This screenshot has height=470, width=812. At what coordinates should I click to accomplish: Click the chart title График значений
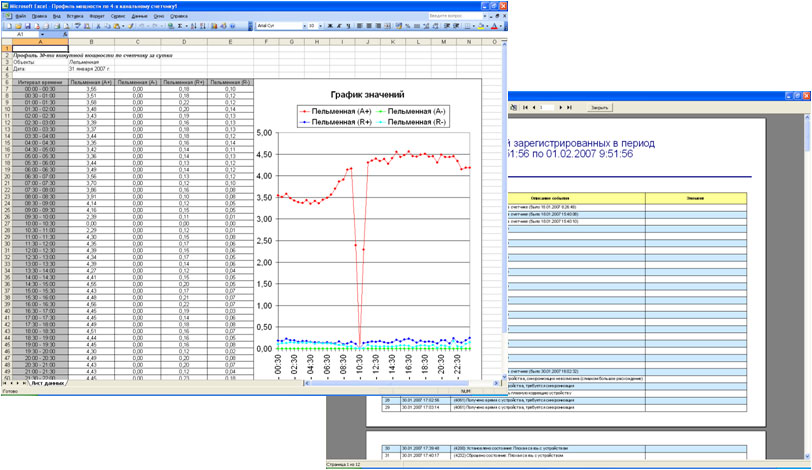click(367, 95)
